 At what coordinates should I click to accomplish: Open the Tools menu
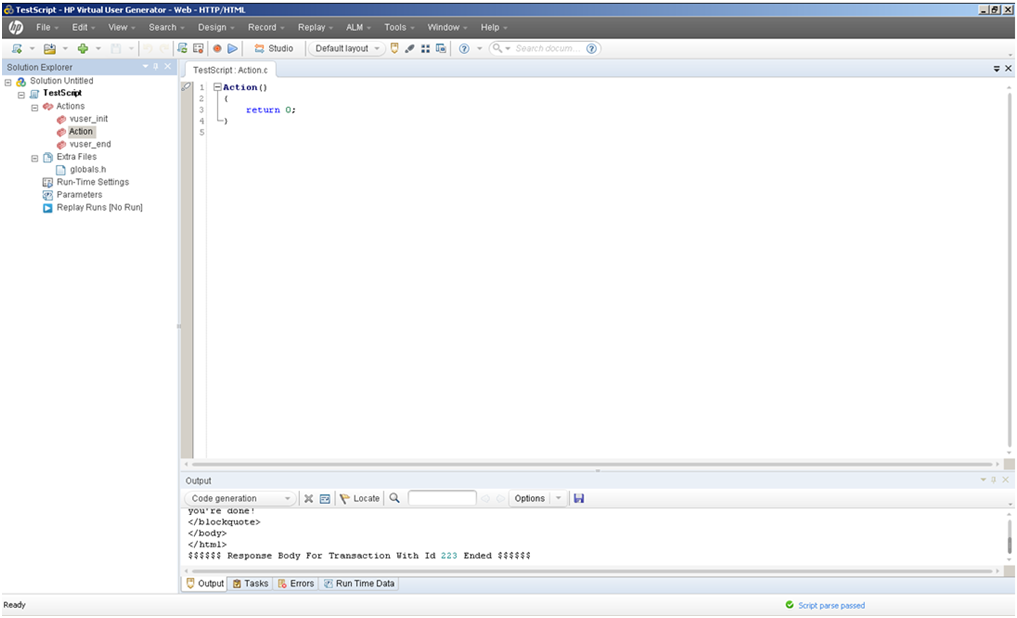[x=399, y=27]
